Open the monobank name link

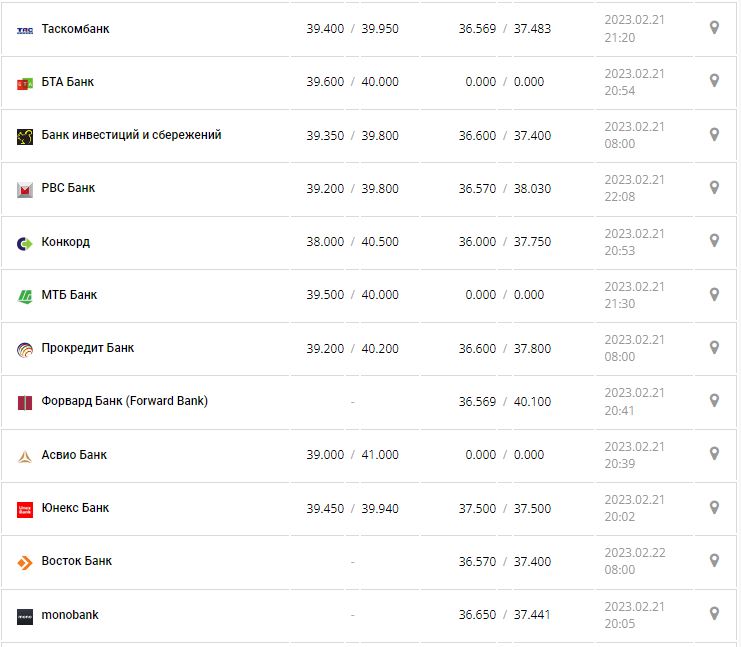click(x=70, y=615)
